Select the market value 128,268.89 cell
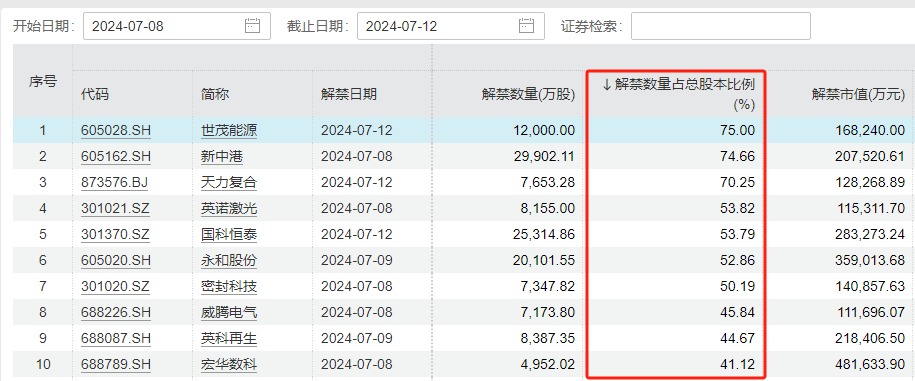 coord(840,183)
